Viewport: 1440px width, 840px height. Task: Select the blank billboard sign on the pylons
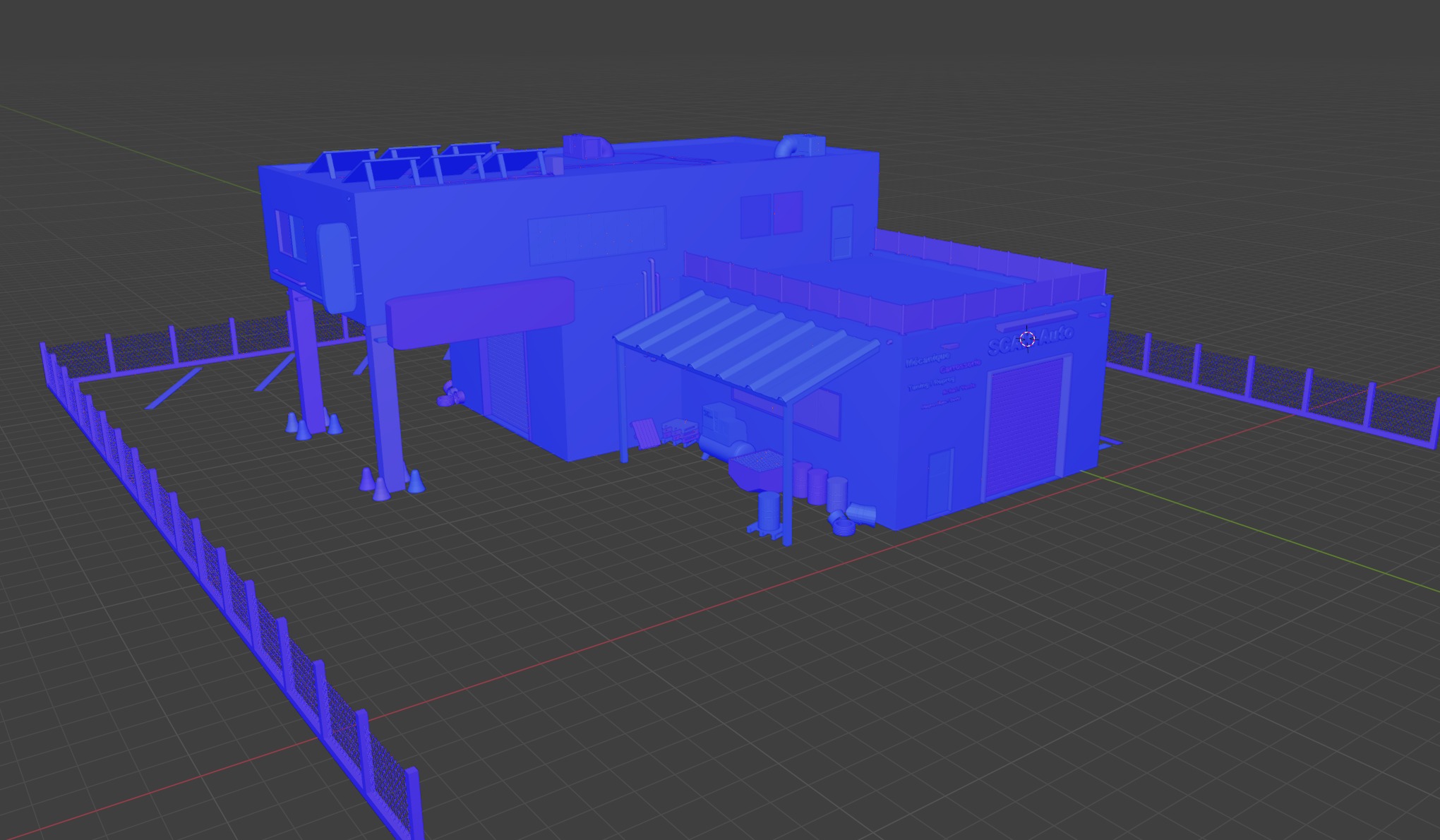479,312
